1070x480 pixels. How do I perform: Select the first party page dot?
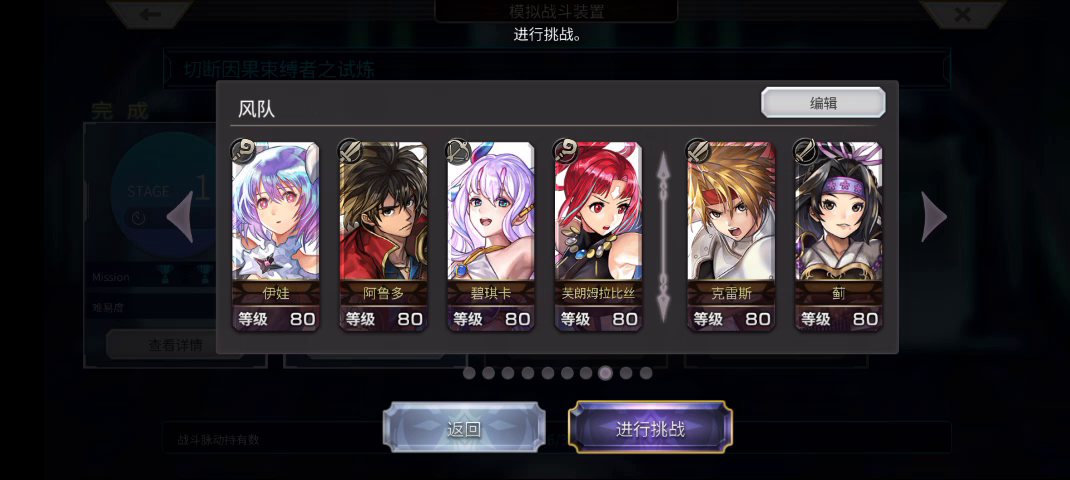point(469,373)
